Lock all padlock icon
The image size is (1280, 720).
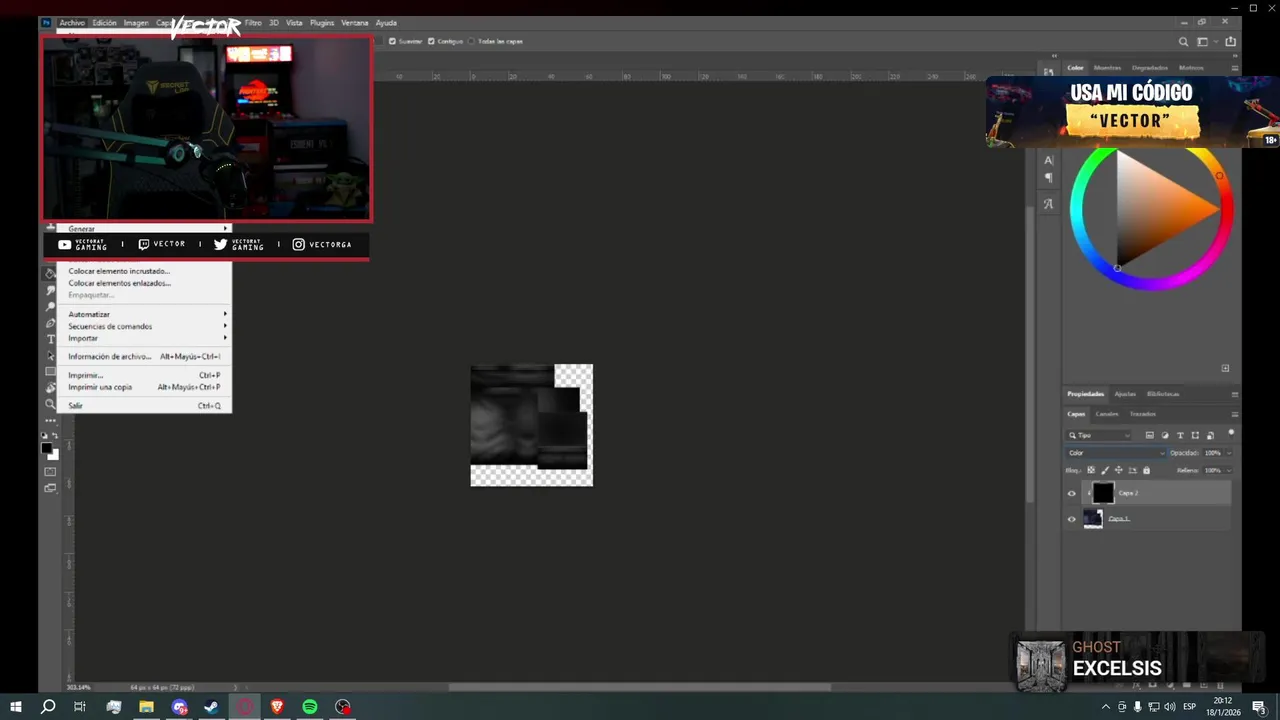click(1146, 470)
